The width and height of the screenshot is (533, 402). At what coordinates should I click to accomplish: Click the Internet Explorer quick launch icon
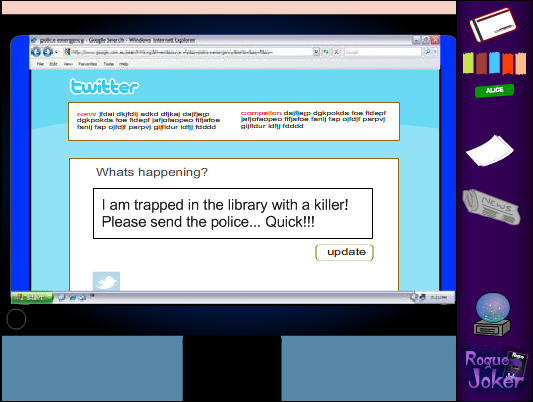point(72,297)
